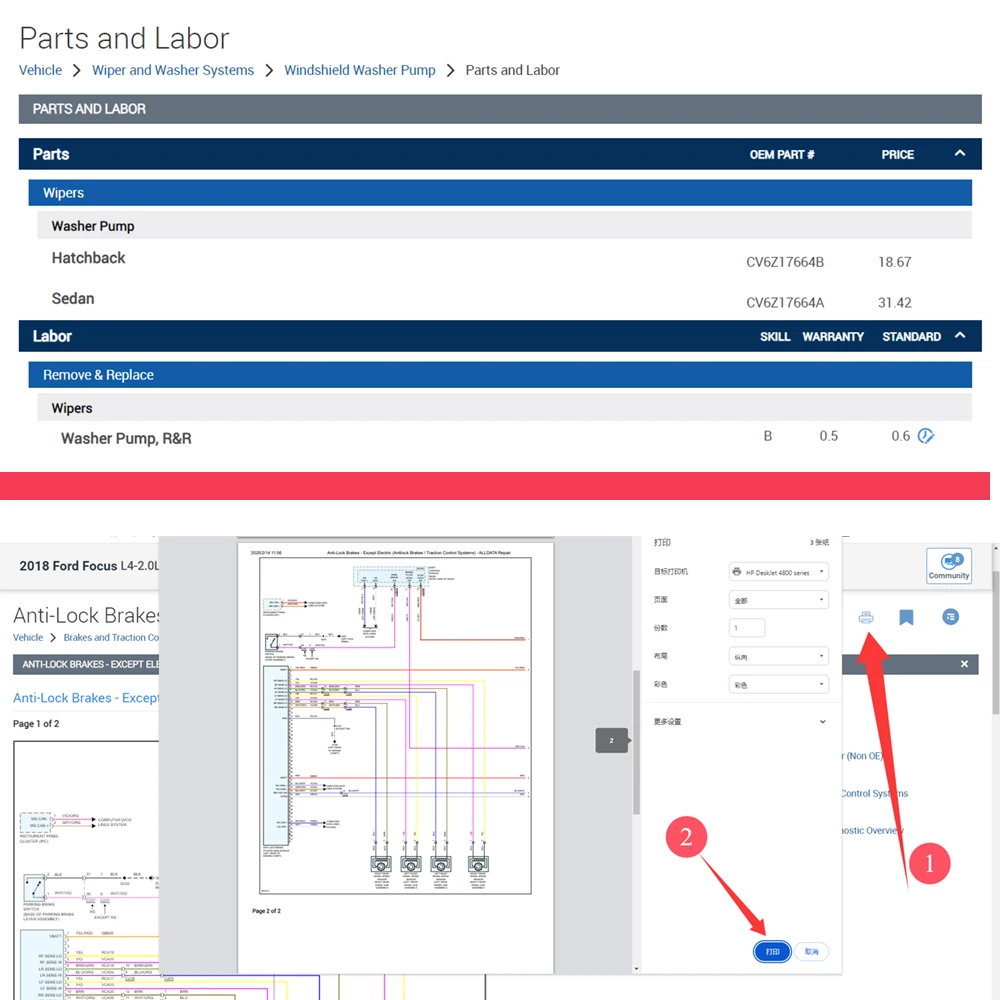Click the copies 份数 input field
Viewport: 1000px width, 1000px height.
(747, 628)
